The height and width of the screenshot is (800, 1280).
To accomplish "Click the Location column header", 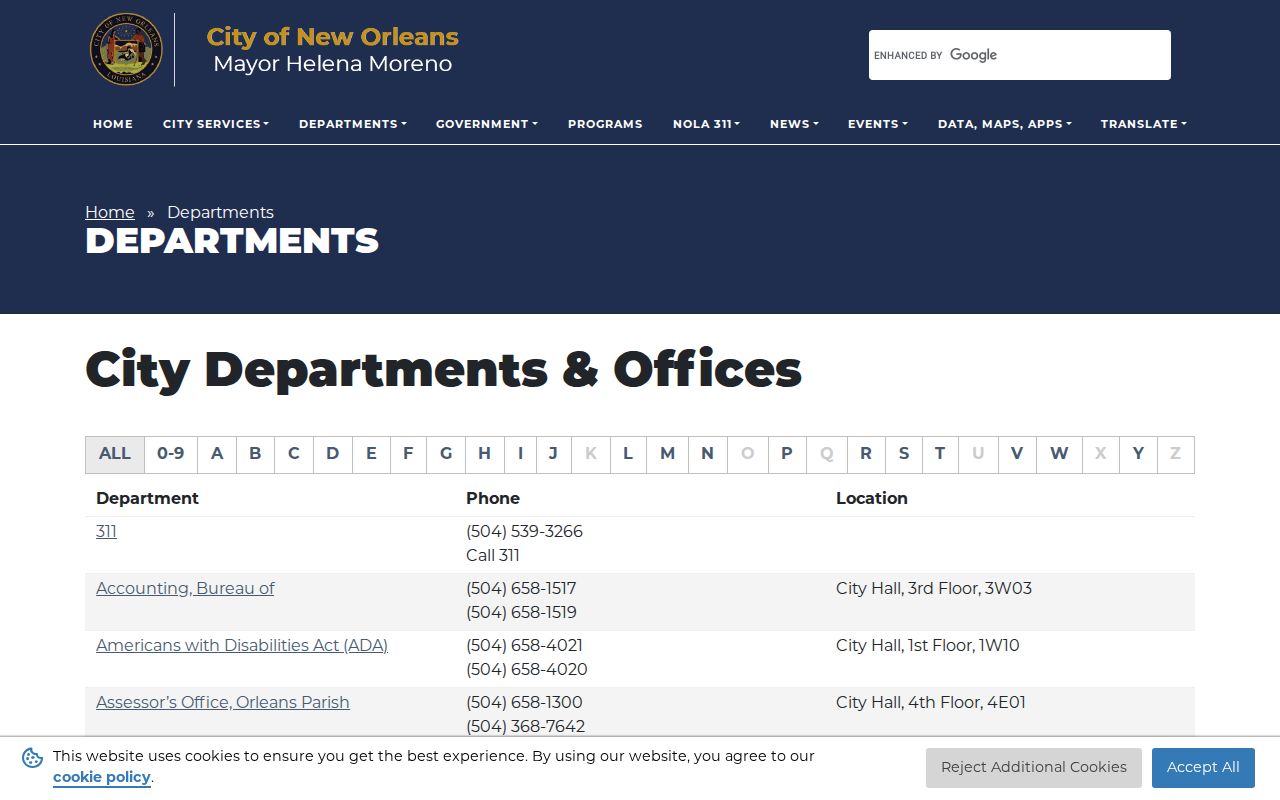I will point(872,498).
